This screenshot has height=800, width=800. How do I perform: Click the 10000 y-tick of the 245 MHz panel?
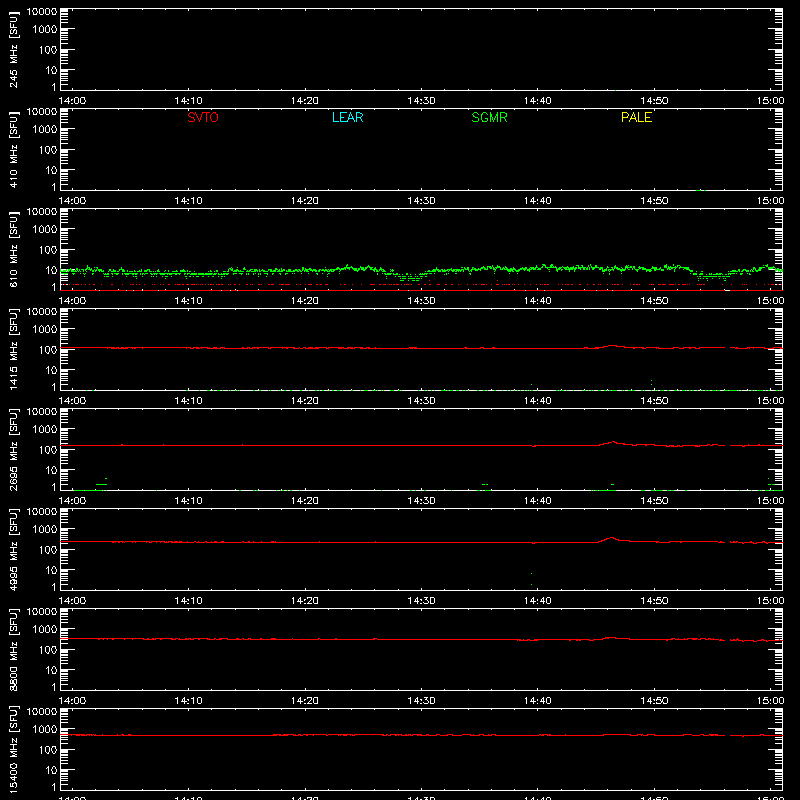coord(42,12)
